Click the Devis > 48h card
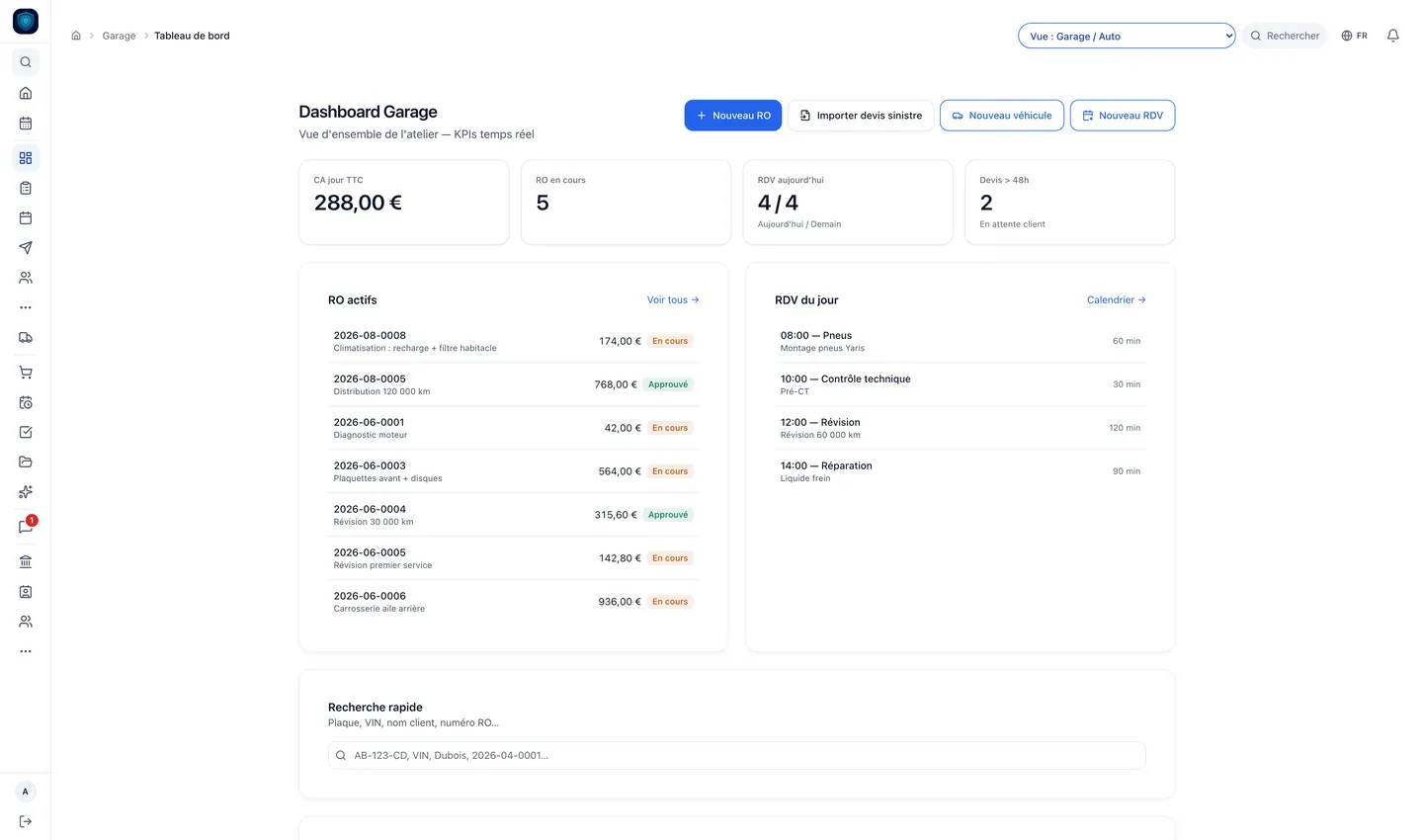 [x=1069, y=203]
